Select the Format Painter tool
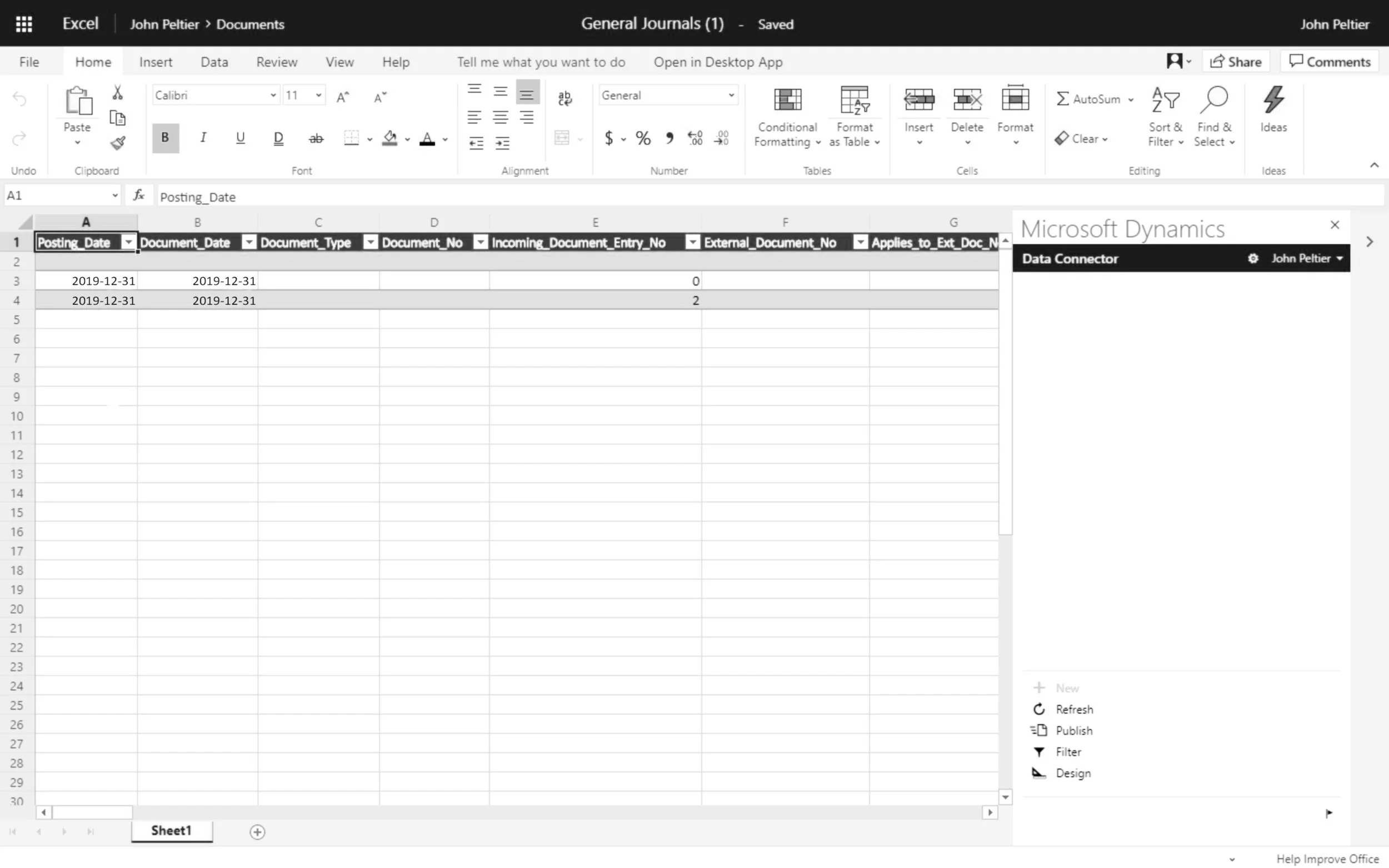Viewport: 1389px width, 868px height. (x=118, y=143)
